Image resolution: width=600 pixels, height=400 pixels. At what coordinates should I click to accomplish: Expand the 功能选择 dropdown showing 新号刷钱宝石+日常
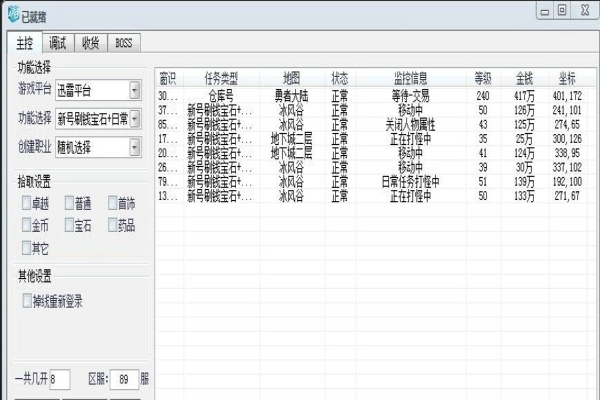(x=135, y=119)
